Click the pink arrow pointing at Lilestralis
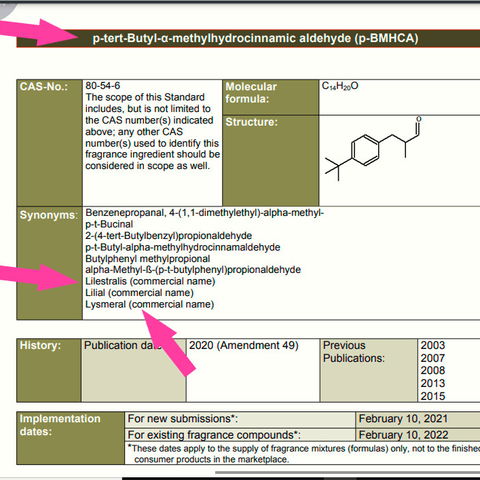Image resolution: width=480 pixels, height=480 pixels. click(38, 277)
